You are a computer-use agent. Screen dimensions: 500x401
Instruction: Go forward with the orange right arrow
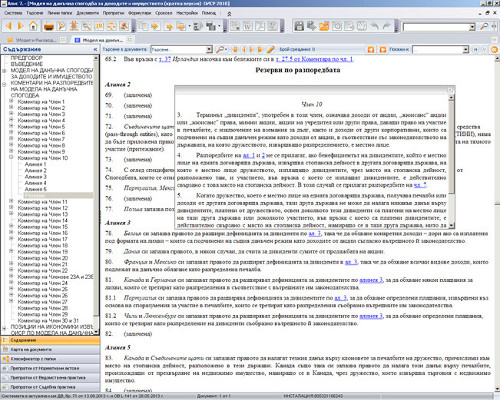[x=21, y=26]
